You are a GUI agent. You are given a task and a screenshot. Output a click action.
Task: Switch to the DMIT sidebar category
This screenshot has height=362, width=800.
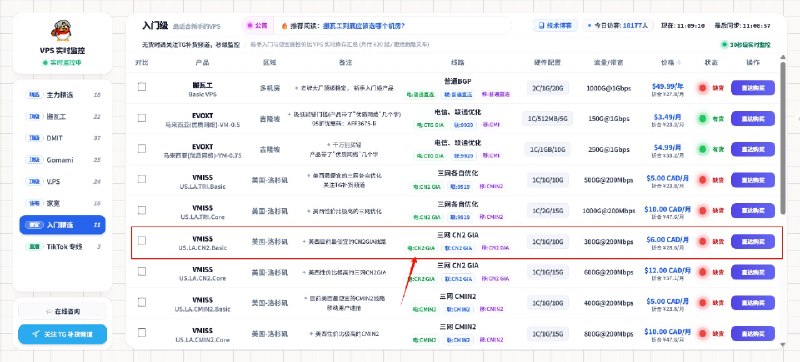coord(62,138)
